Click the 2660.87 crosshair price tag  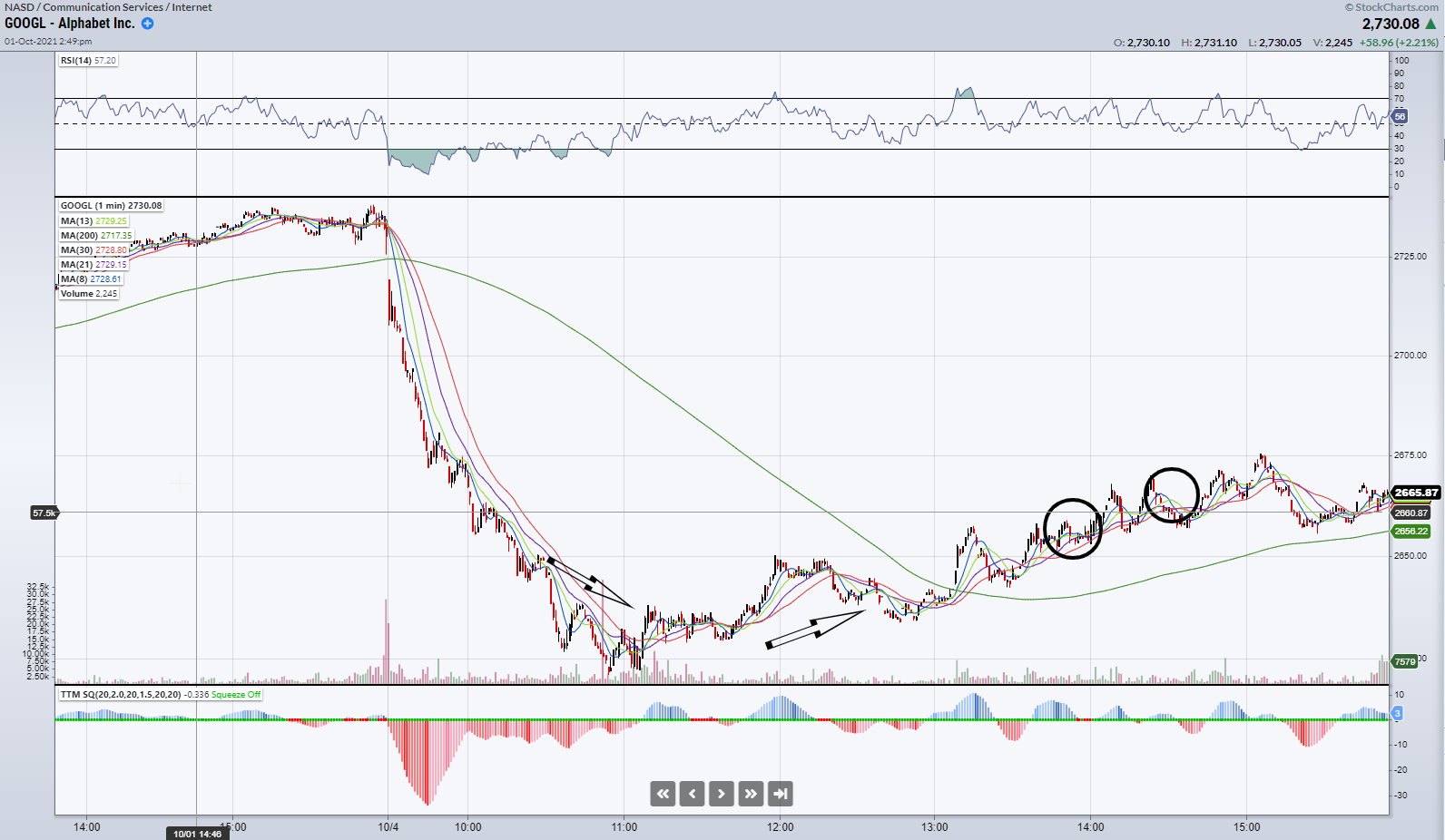[x=1411, y=513]
